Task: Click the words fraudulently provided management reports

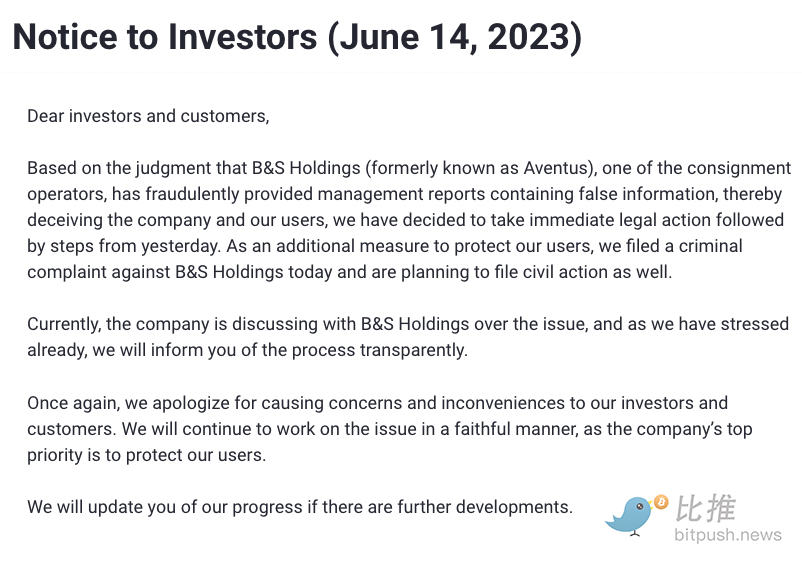Action: [x=315, y=194]
